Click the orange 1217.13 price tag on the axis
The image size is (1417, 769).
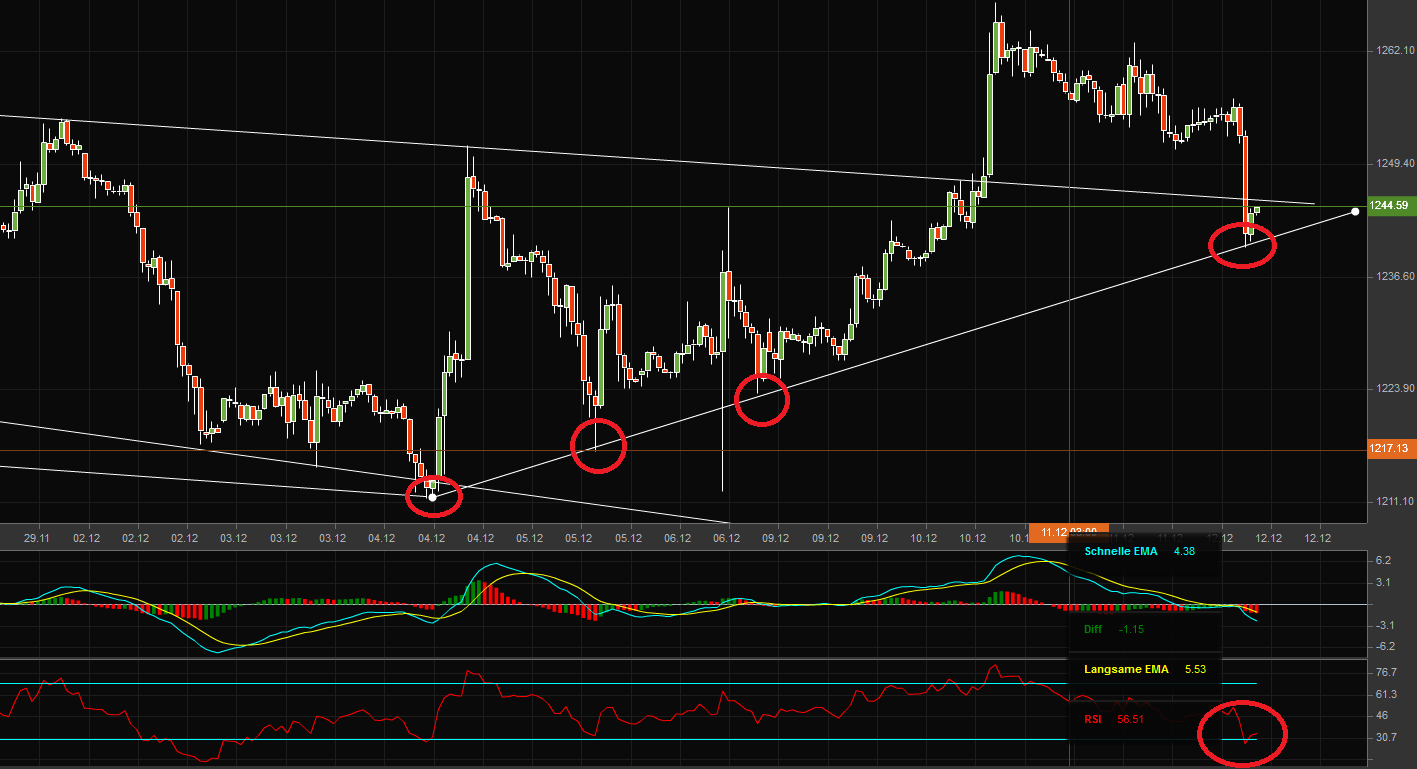pos(1390,449)
